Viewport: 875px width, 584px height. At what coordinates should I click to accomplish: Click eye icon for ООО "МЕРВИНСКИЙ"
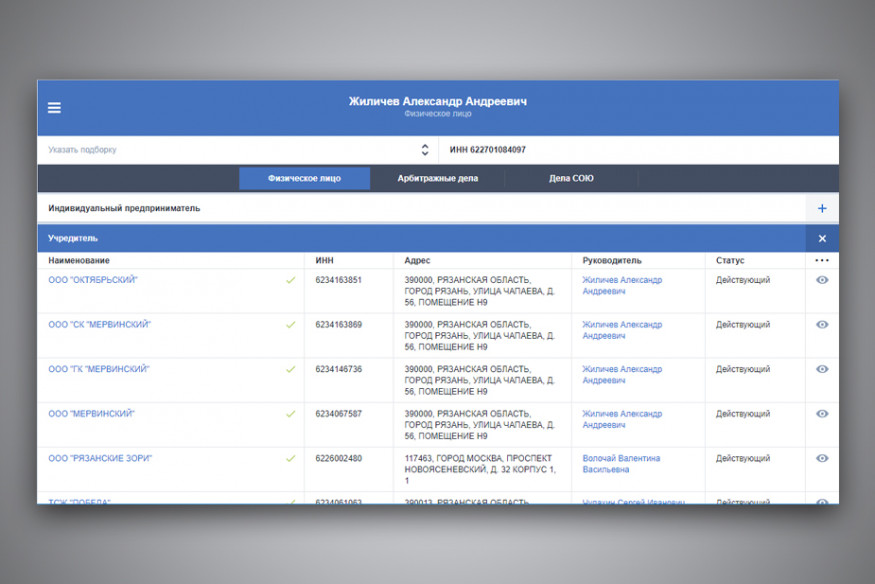tap(822, 414)
